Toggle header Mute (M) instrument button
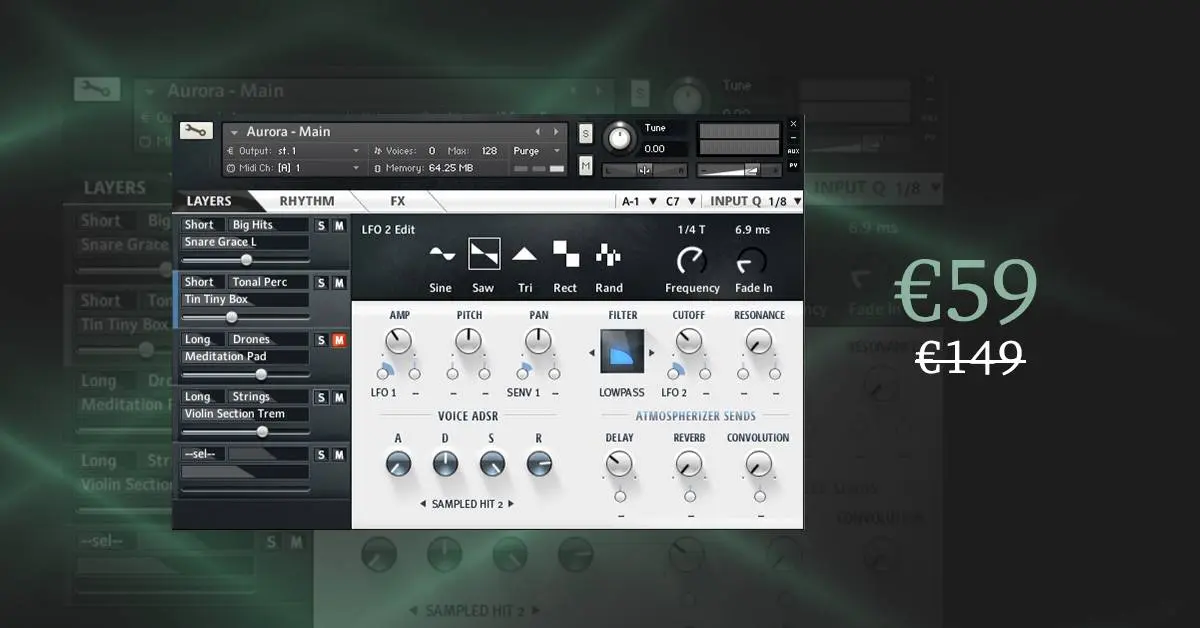 click(585, 165)
